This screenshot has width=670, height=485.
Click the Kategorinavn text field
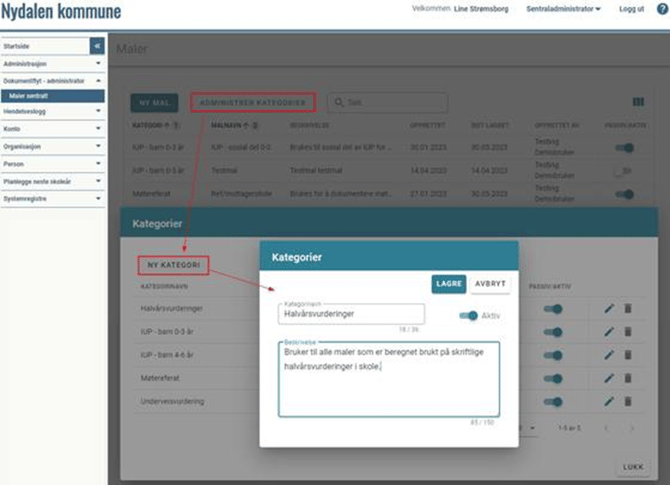click(x=350, y=314)
